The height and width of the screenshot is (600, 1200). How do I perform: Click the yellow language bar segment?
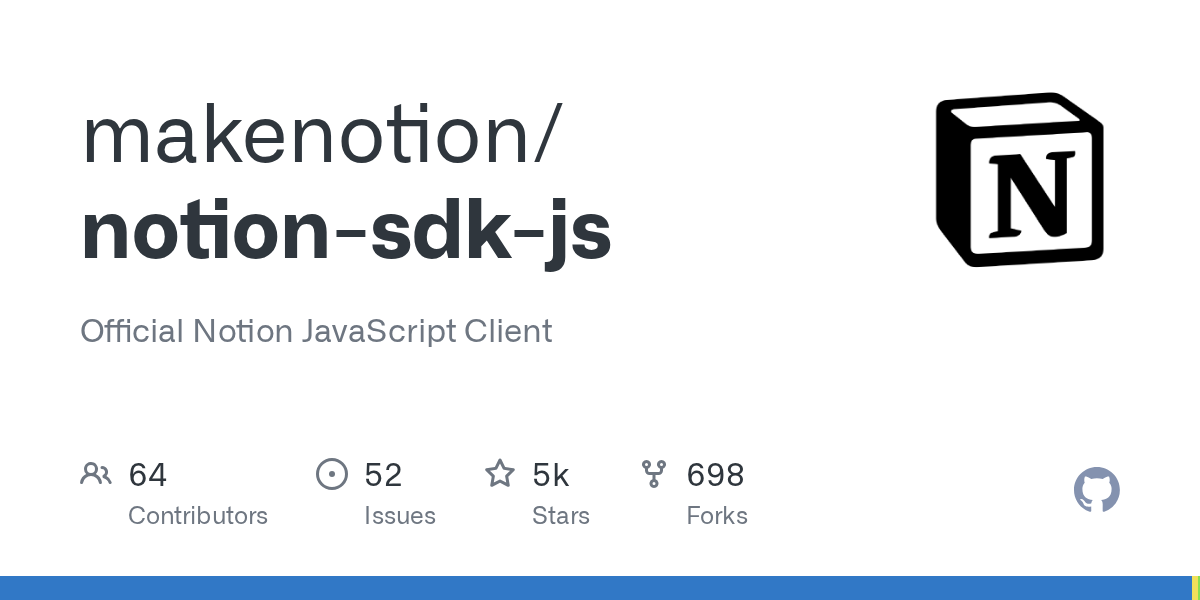coord(1196,588)
